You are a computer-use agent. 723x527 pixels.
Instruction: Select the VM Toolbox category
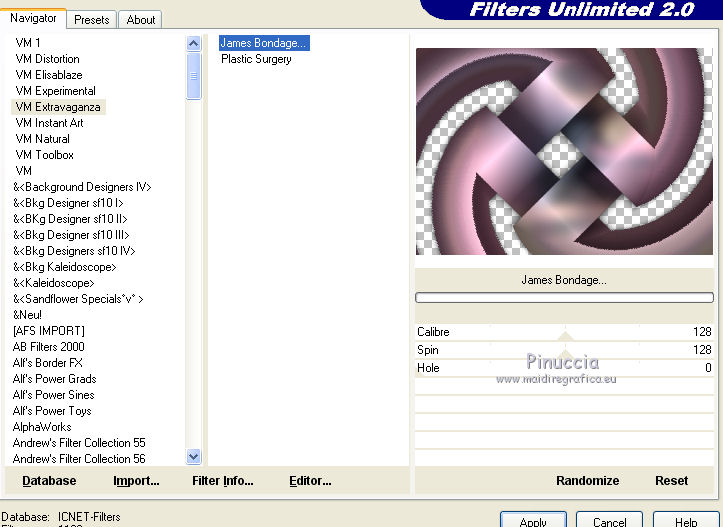point(44,155)
